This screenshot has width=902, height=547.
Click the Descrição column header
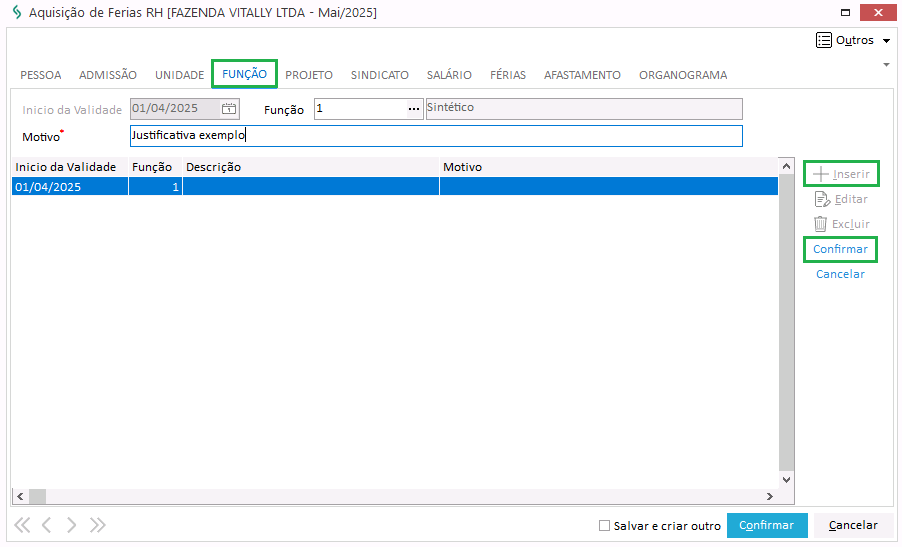click(311, 167)
